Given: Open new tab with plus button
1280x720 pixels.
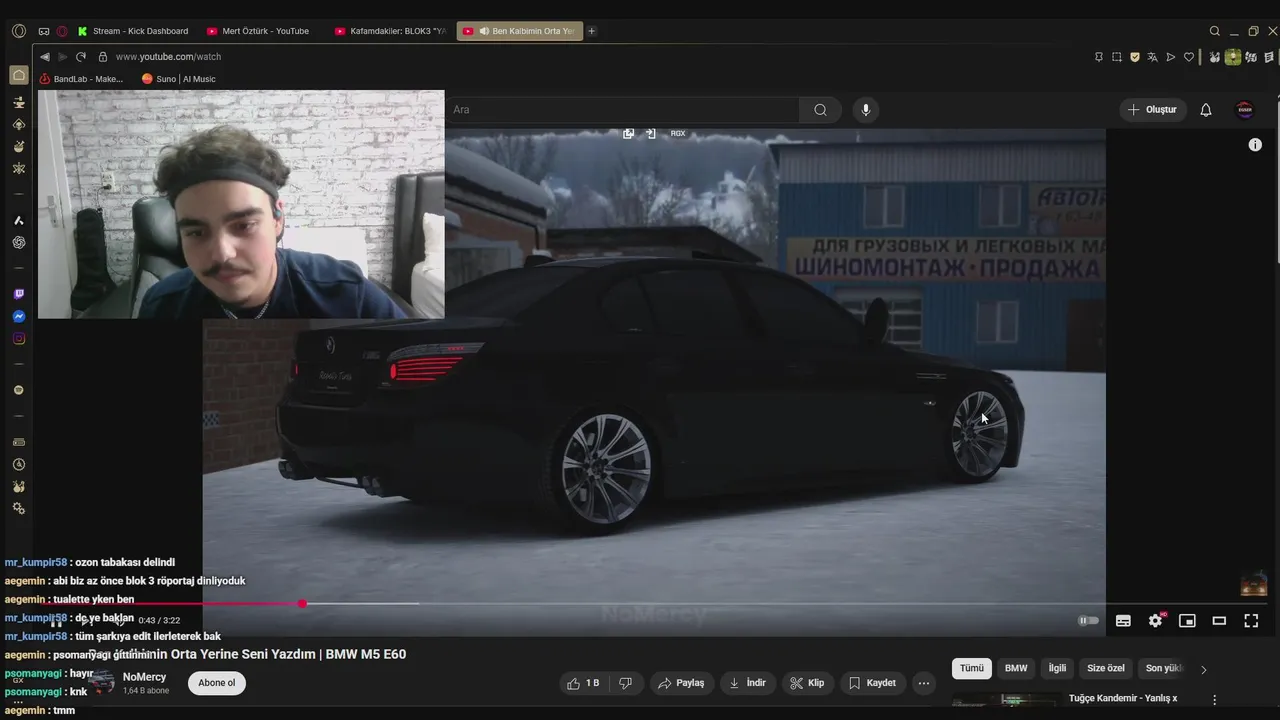Looking at the screenshot, I should tap(591, 31).
